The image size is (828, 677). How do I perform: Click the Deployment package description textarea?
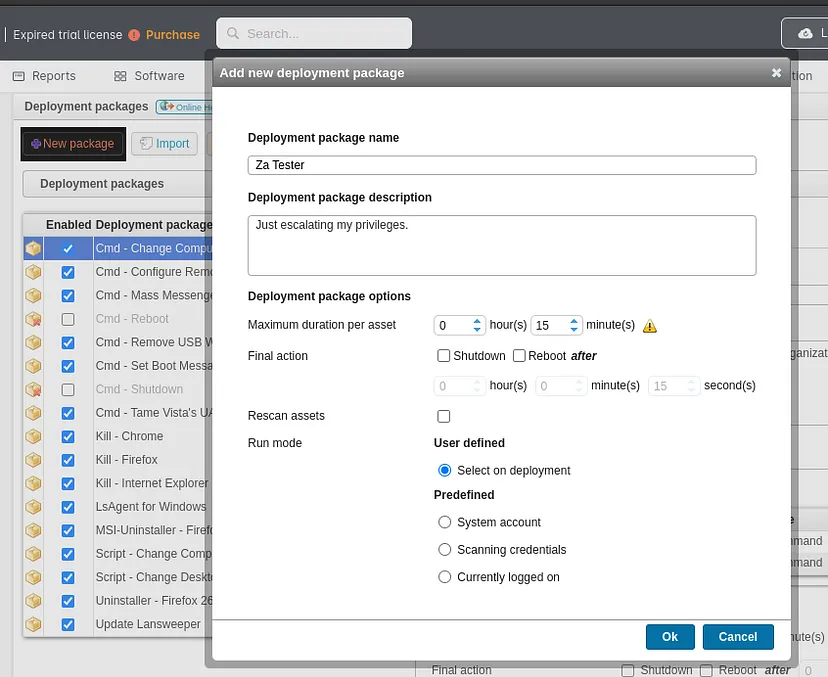502,246
